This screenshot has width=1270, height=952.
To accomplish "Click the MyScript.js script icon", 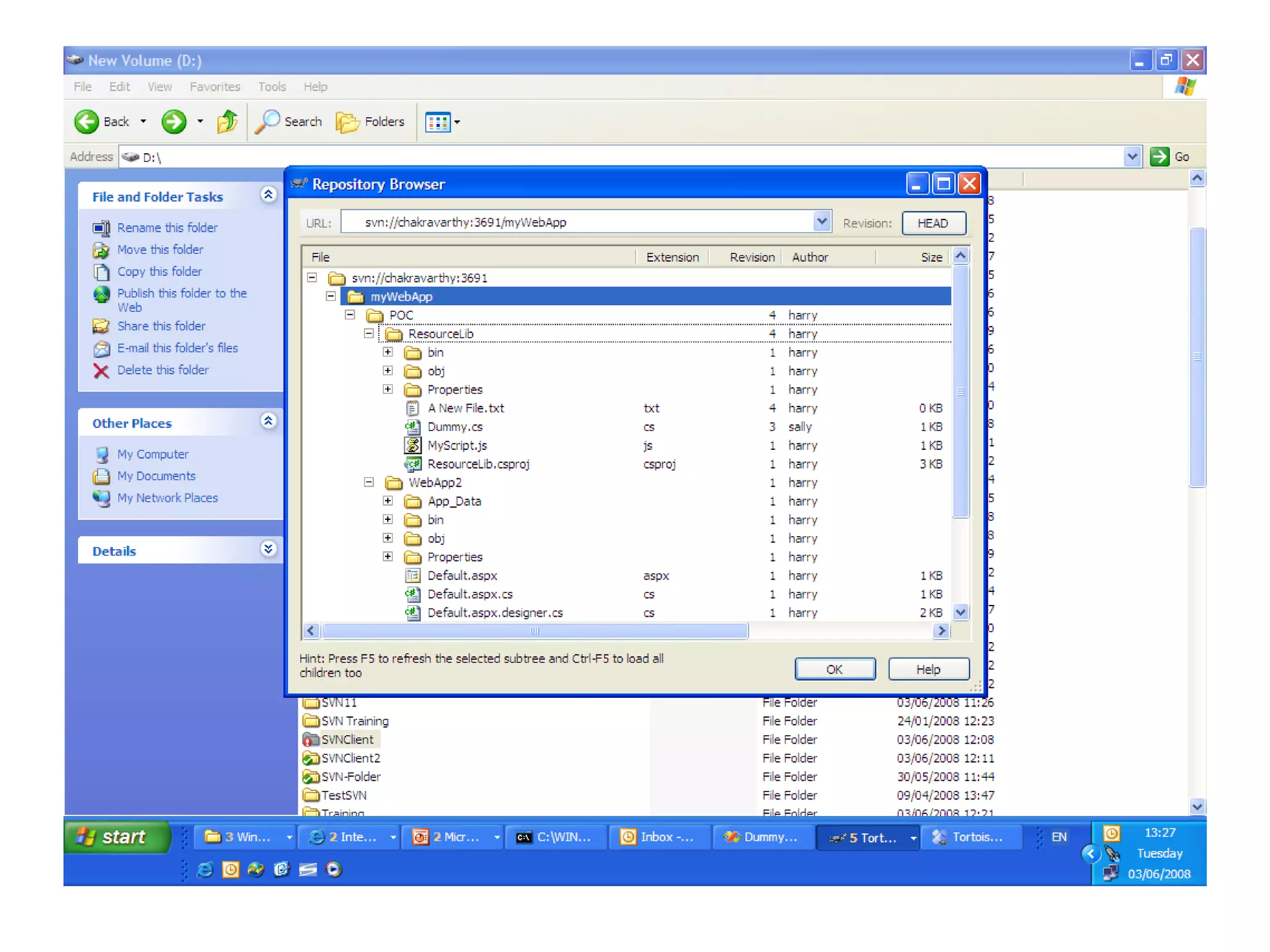I will tap(412, 445).
